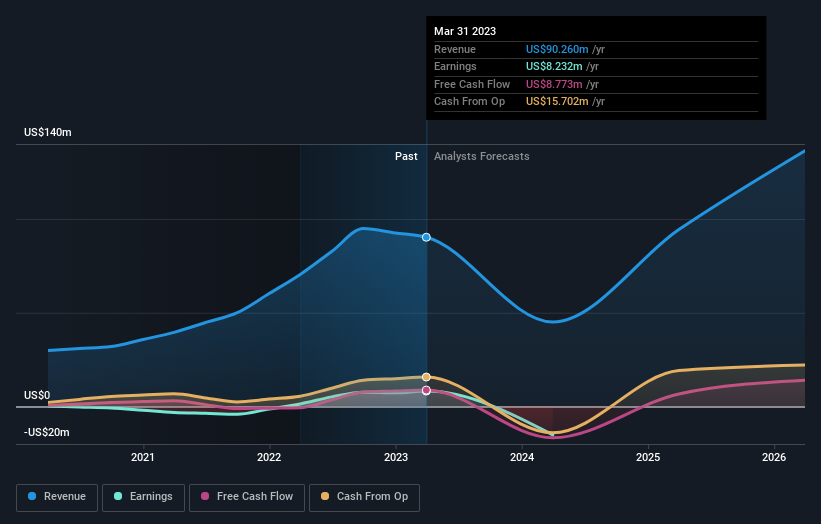Screen dimensions: 821x524
Task: Click the US$8.773m free cash flow value
Action: pos(554,84)
